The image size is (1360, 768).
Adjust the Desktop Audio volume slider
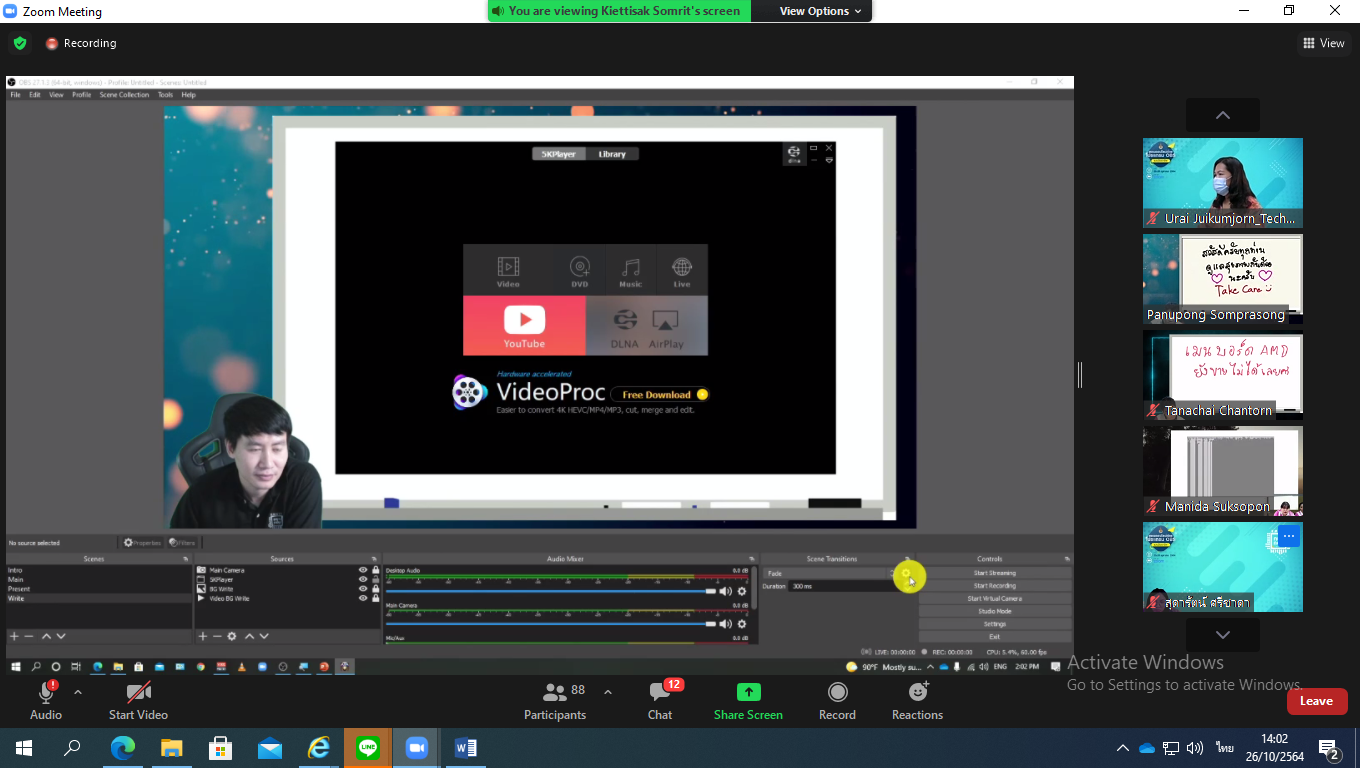point(551,591)
